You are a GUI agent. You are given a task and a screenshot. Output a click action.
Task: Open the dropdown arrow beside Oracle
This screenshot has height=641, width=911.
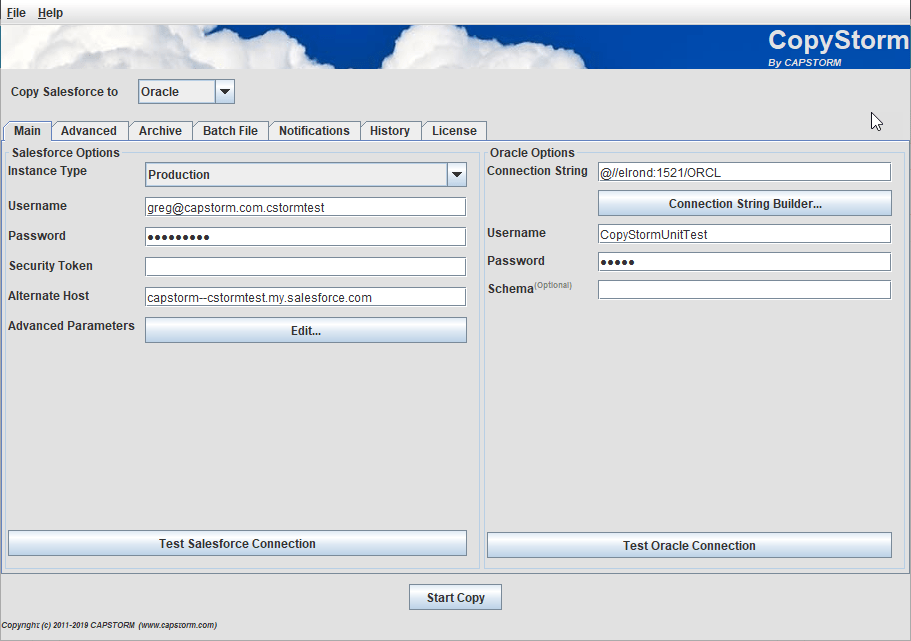pyautogui.click(x=225, y=91)
